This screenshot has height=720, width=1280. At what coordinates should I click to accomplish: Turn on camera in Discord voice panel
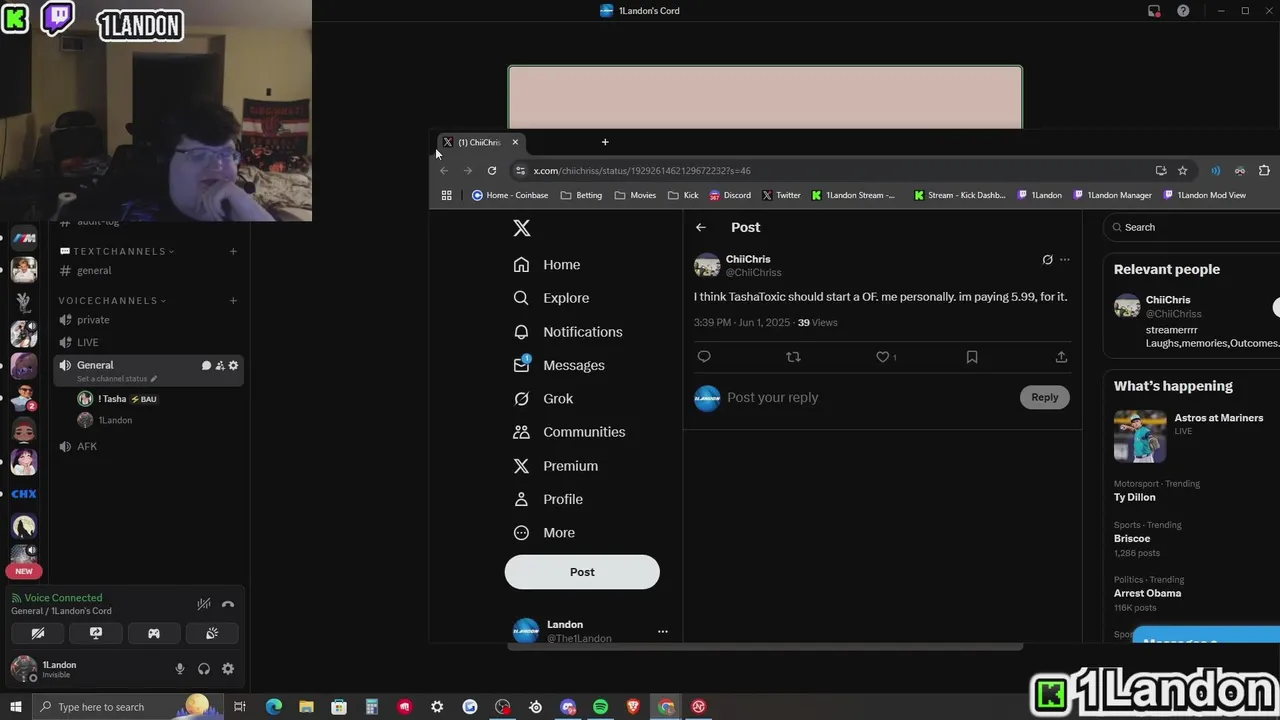(x=38, y=633)
